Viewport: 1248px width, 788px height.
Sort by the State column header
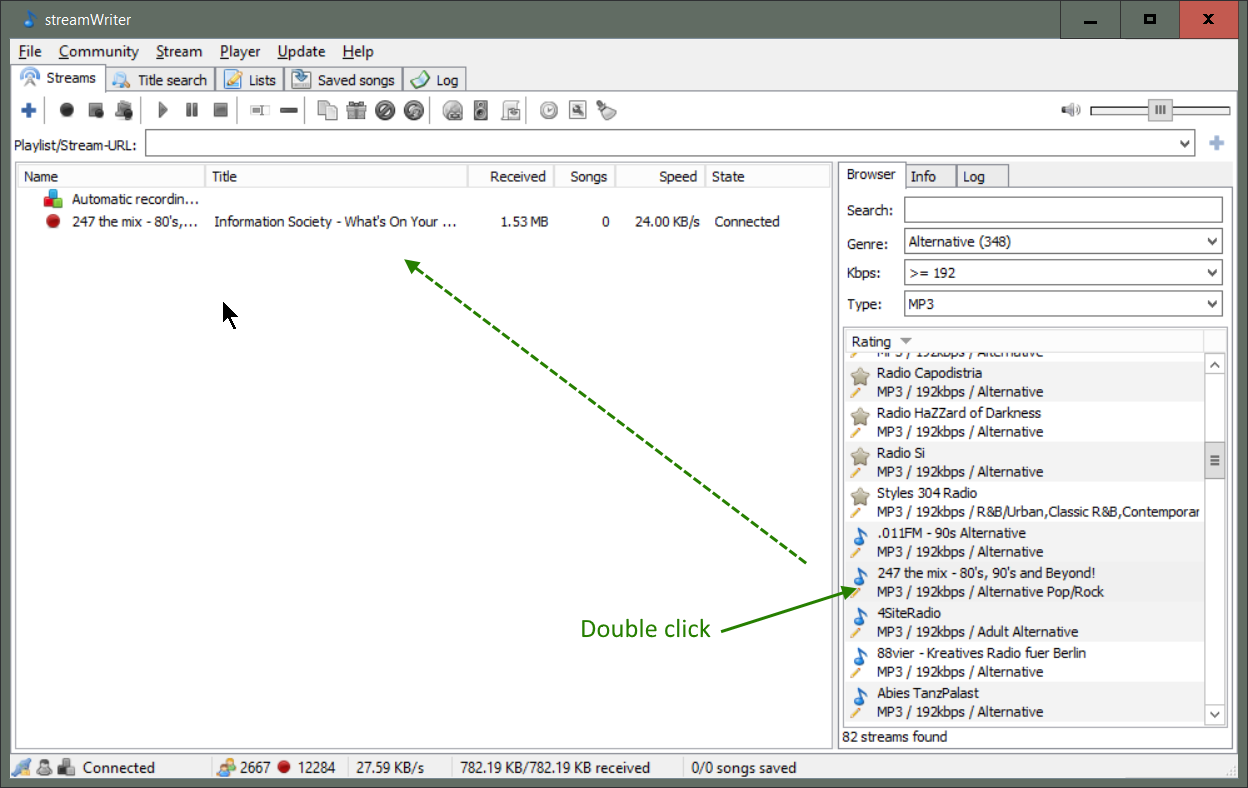click(767, 176)
